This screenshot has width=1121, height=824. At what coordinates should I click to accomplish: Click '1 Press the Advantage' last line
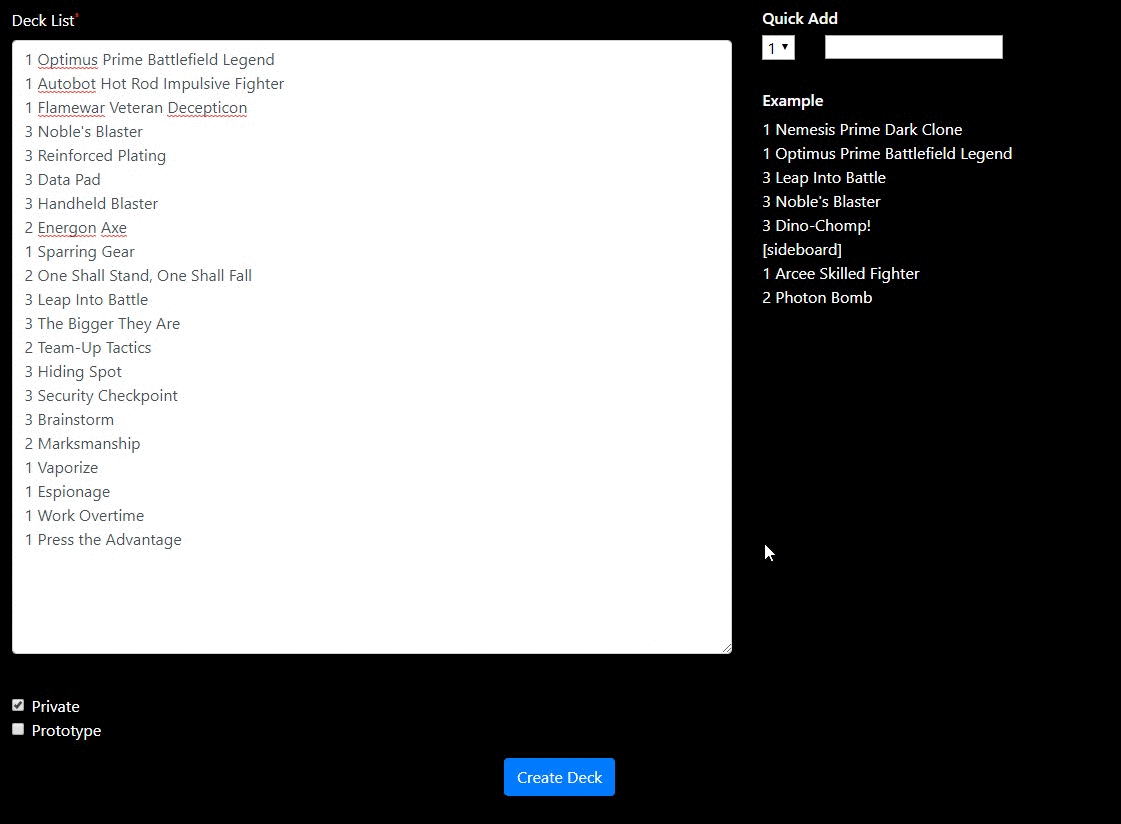coord(103,540)
